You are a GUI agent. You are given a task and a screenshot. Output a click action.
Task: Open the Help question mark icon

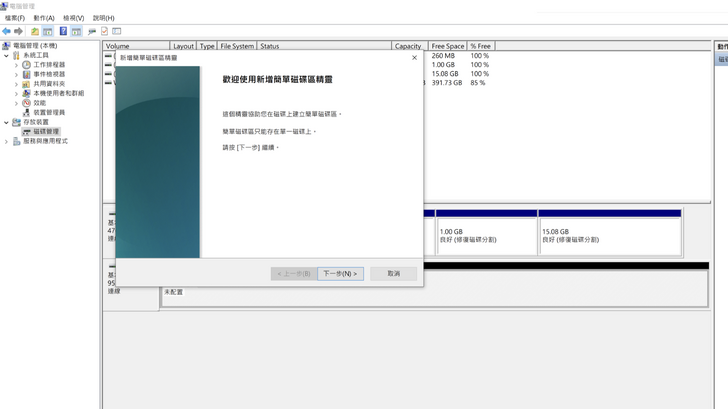(x=63, y=31)
